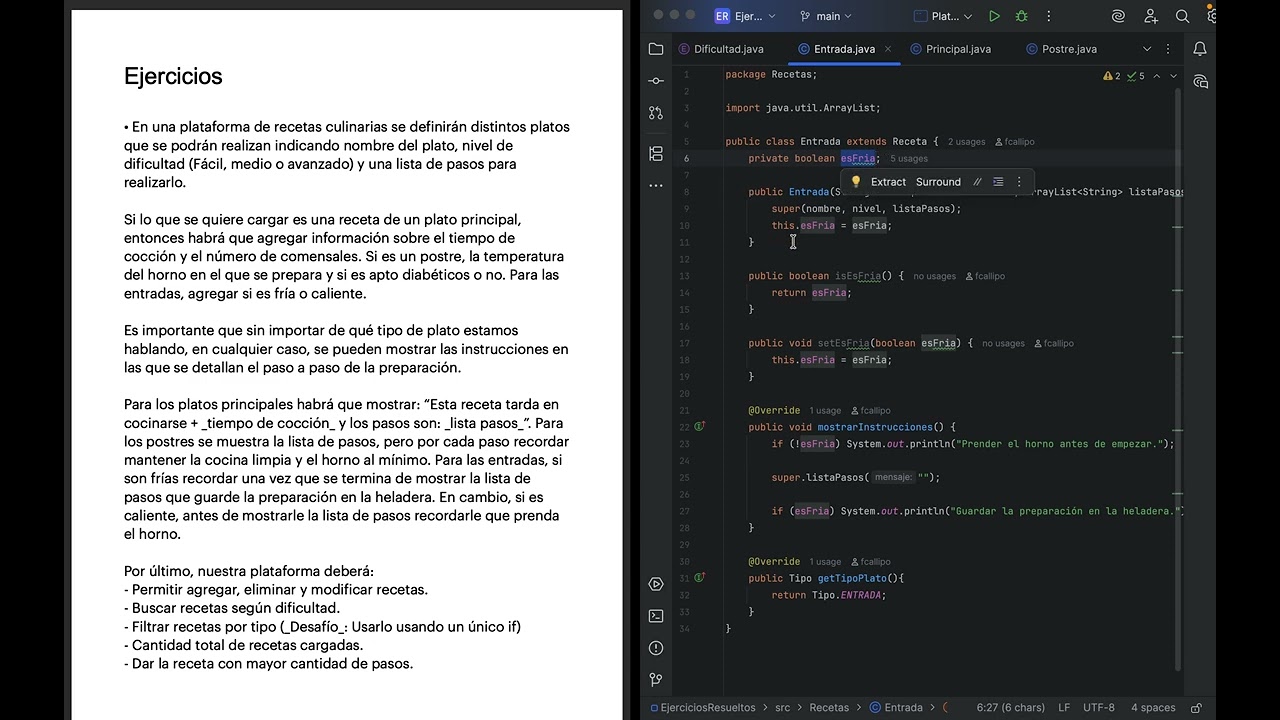Click the reformat code icon in popup
This screenshot has height=720, width=1280.
coord(998,182)
